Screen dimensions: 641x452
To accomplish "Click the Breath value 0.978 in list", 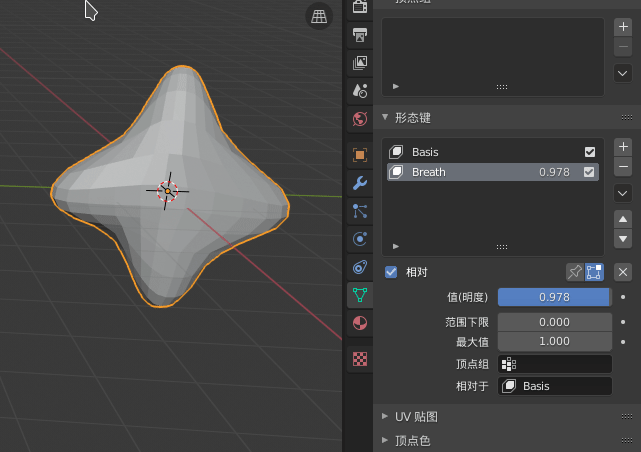I will 554,172.
